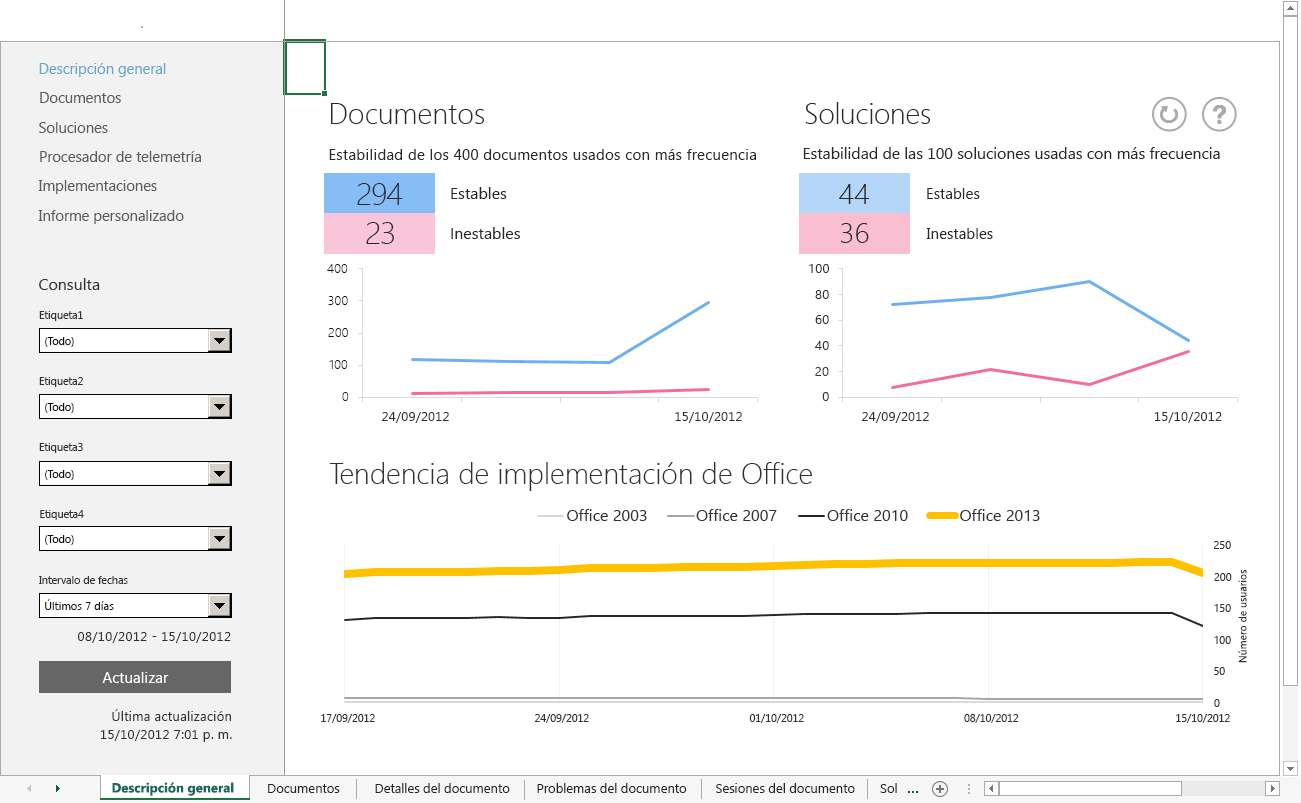Click the blue 294 stable documents tile
The height and width of the screenshot is (803, 1301).
pos(379,193)
